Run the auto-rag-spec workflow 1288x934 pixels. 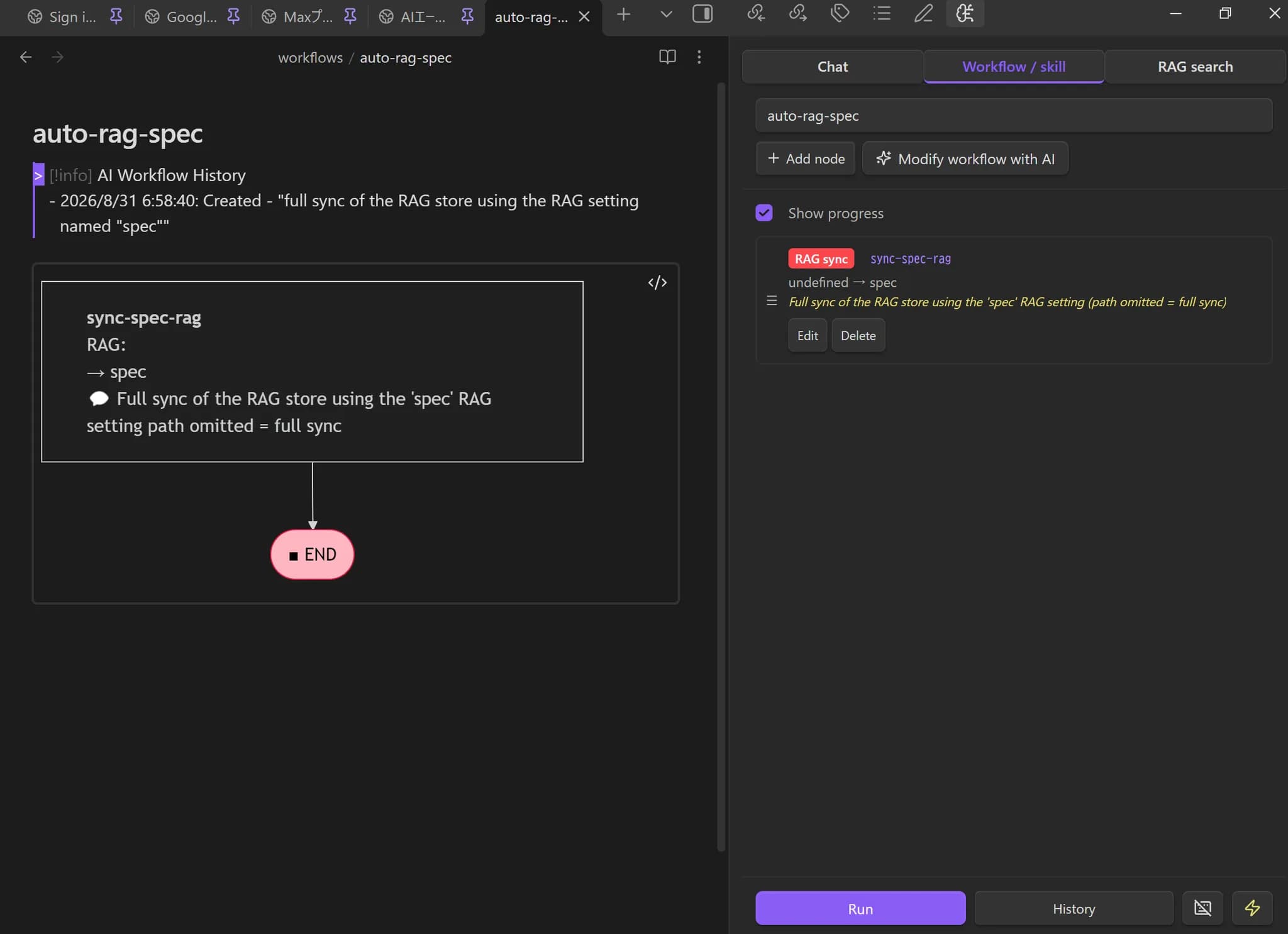point(860,908)
